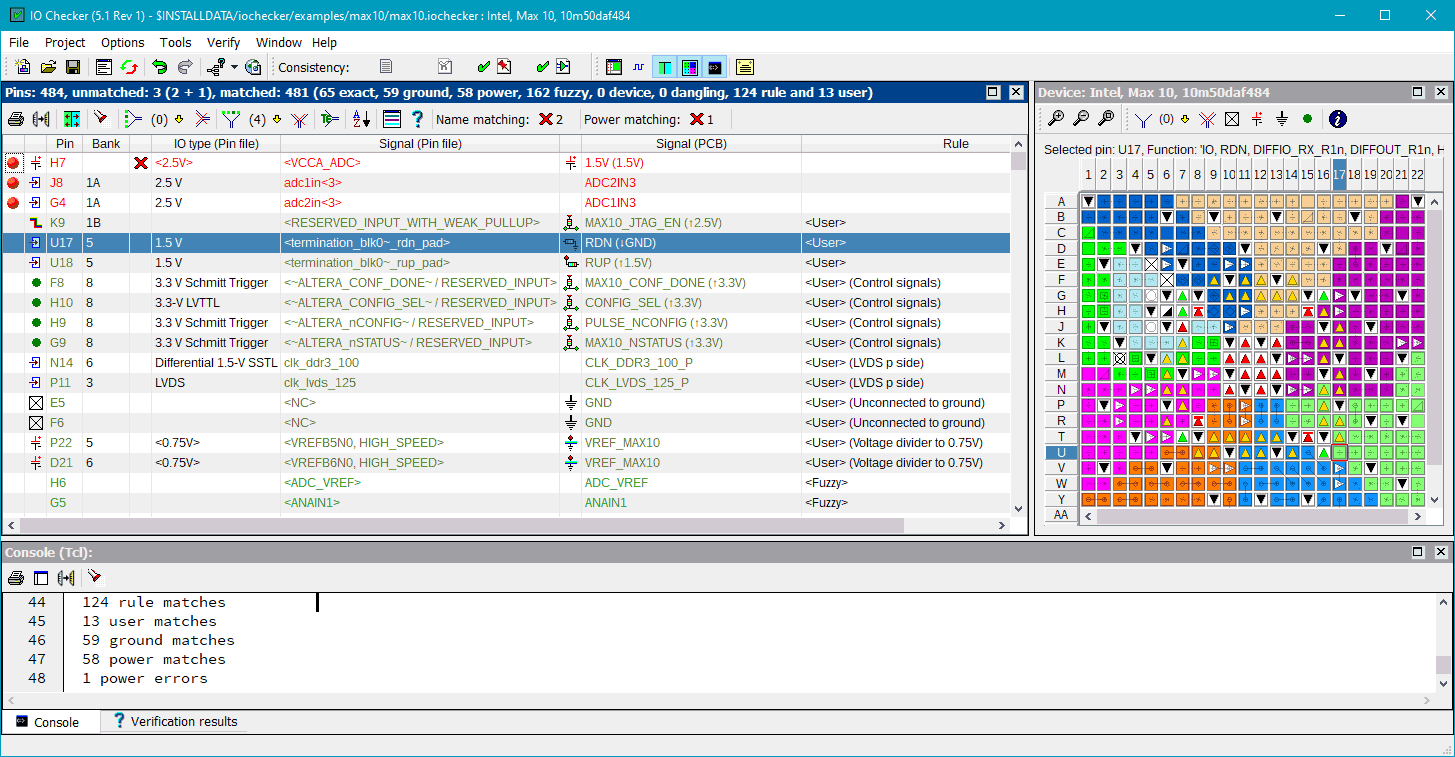Switch to the Verification results tab
This screenshot has width=1455, height=757.
[175, 721]
